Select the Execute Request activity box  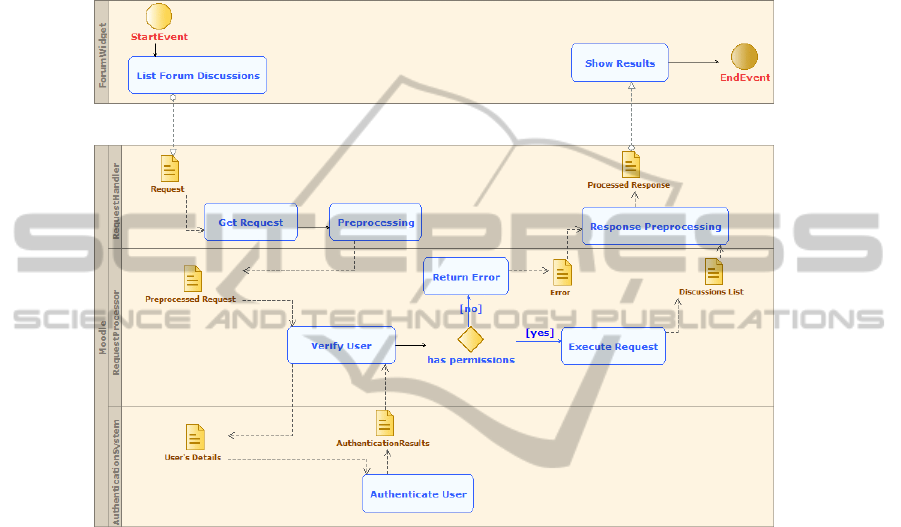click(x=613, y=346)
